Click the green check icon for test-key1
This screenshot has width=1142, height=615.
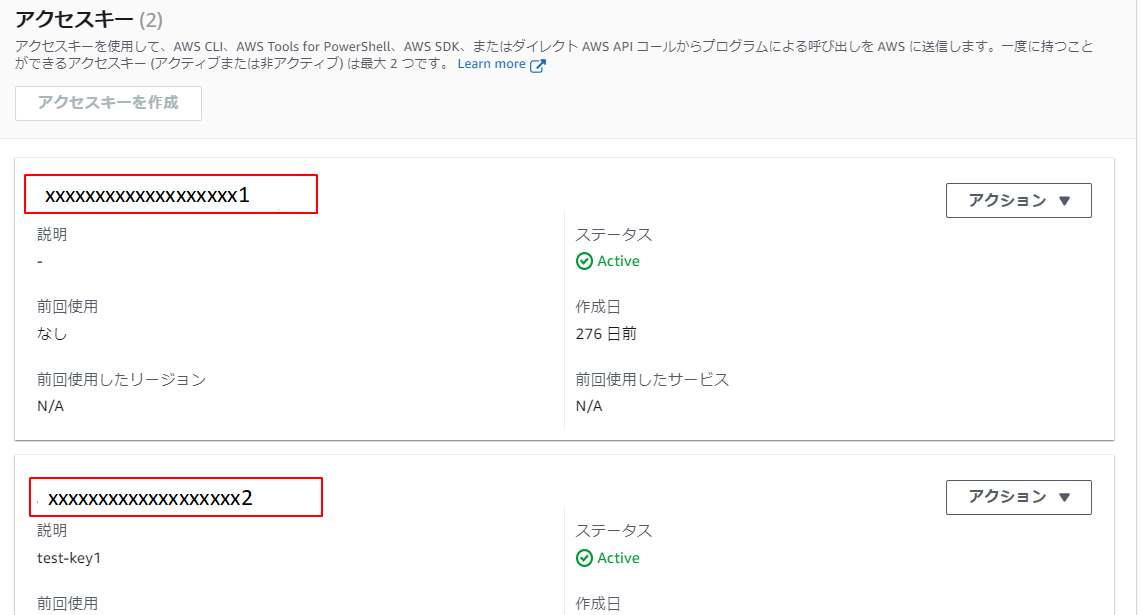(584, 558)
